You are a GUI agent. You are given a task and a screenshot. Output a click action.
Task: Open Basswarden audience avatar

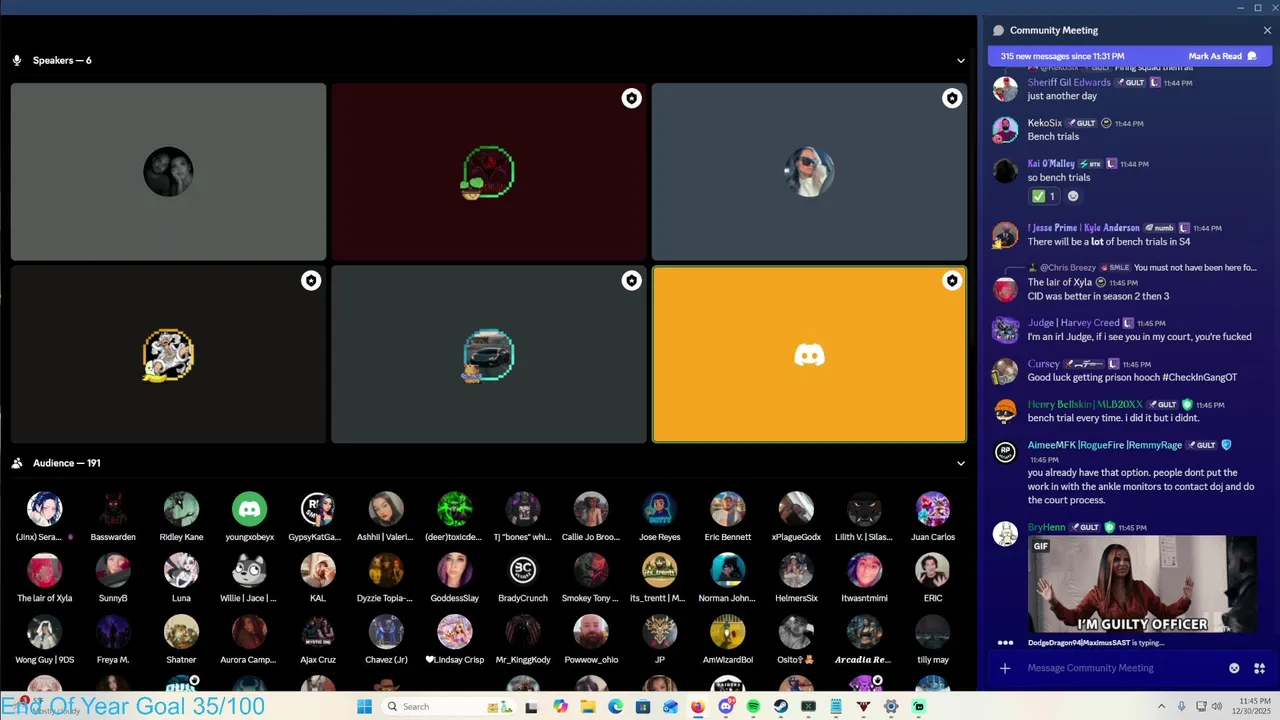tap(113, 509)
